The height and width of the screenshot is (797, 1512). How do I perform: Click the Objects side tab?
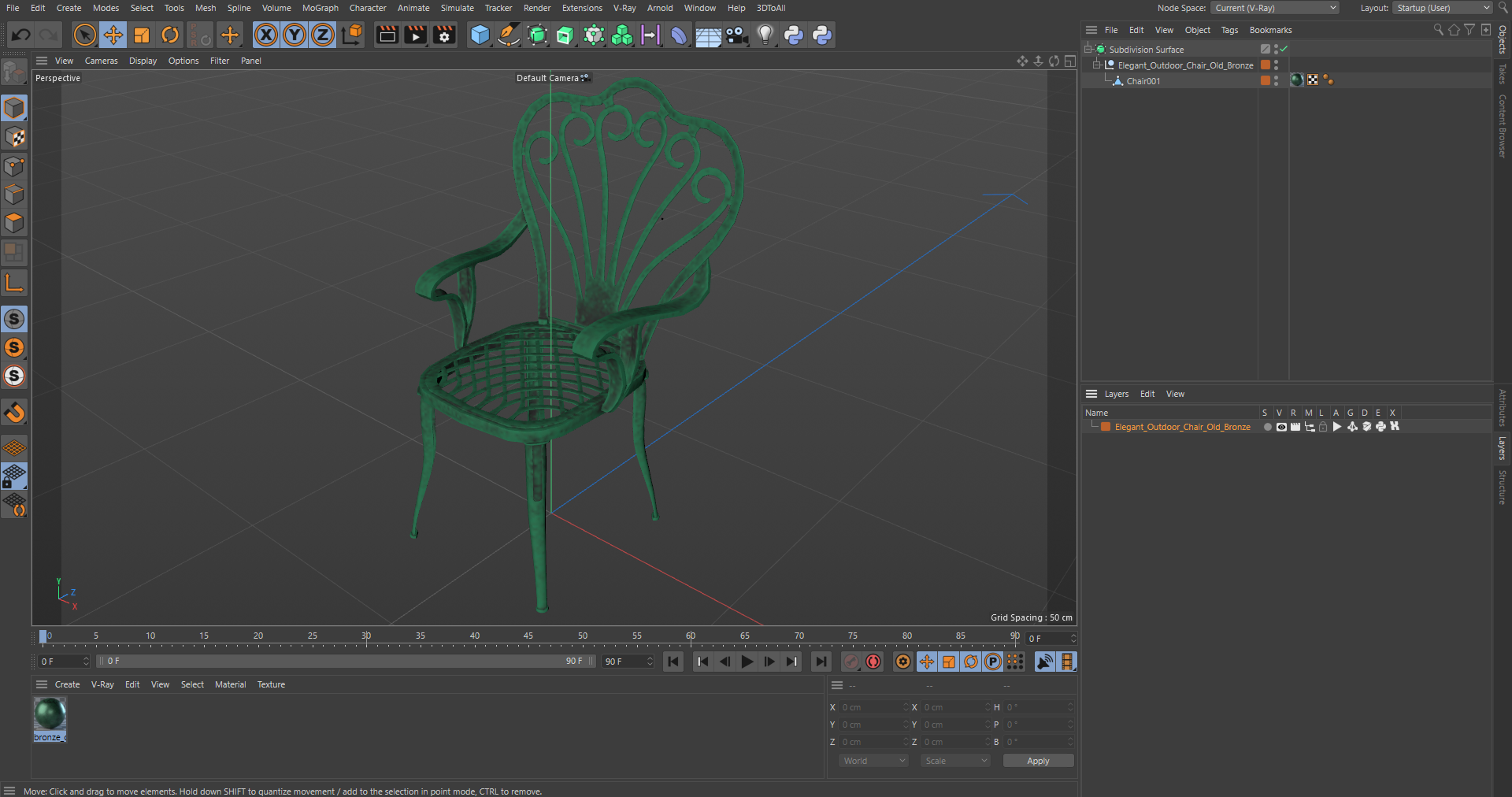tap(1503, 39)
